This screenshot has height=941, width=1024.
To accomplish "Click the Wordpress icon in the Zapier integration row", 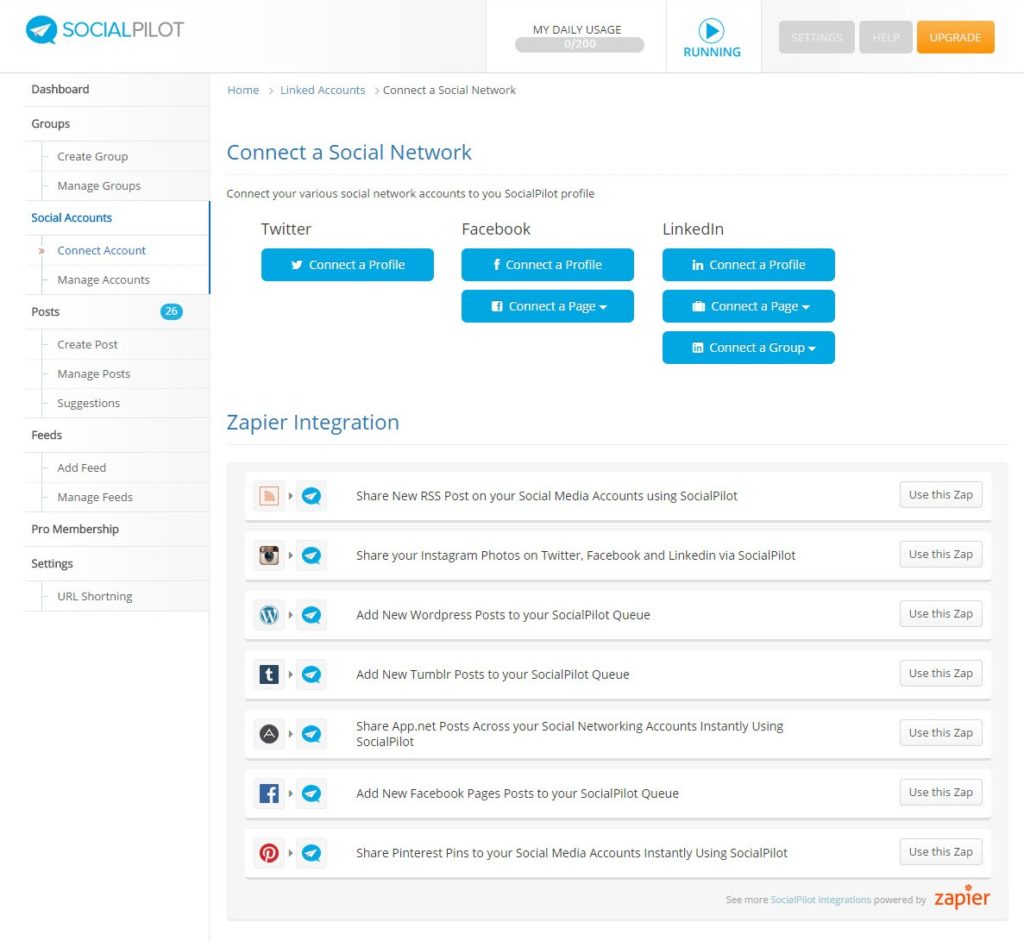I will tap(267, 613).
